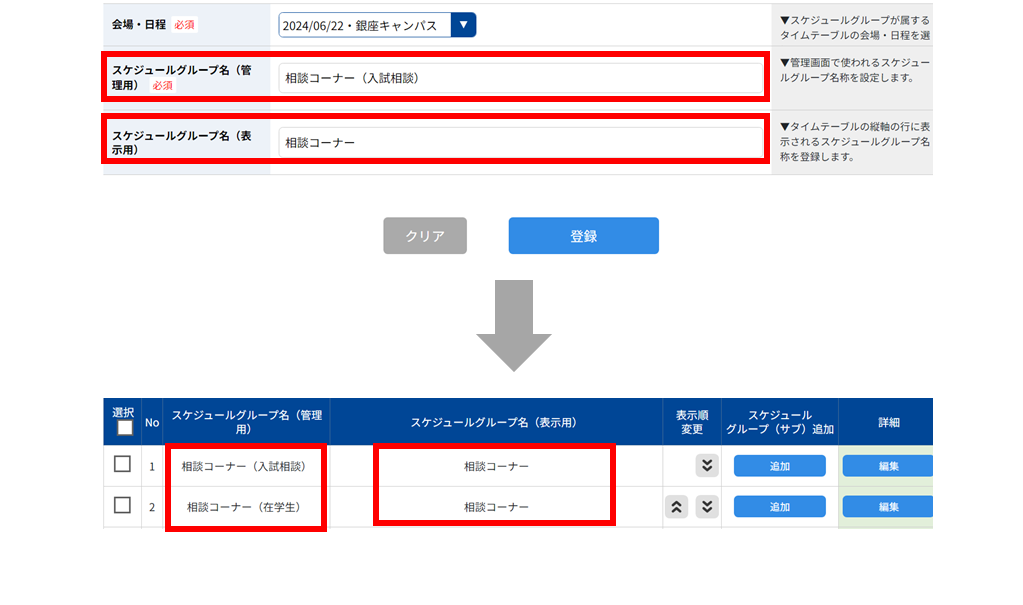Screen dimensions: 1023x605
Task: Select 相談コーナー（在学生） table cell
Action: click(x=246, y=506)
